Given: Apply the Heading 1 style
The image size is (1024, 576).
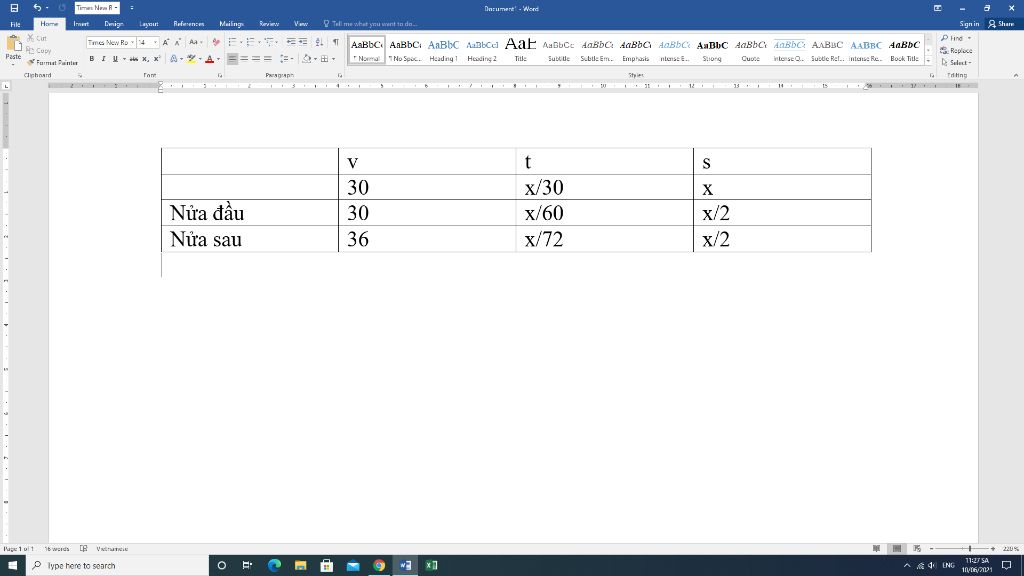Looking at the screenshot, I should (443, 50).
